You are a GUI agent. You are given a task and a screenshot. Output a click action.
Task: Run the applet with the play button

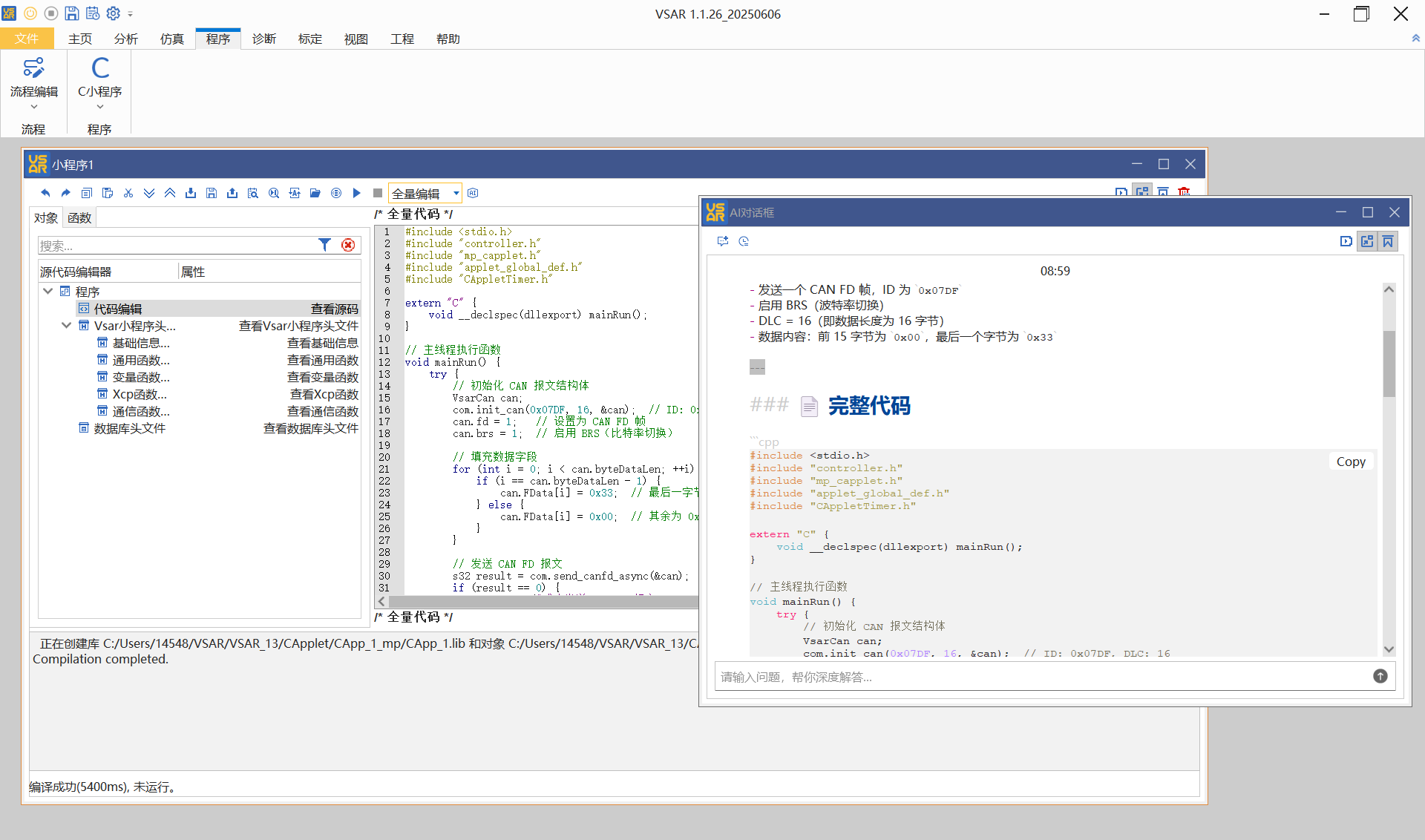(357, 193)
